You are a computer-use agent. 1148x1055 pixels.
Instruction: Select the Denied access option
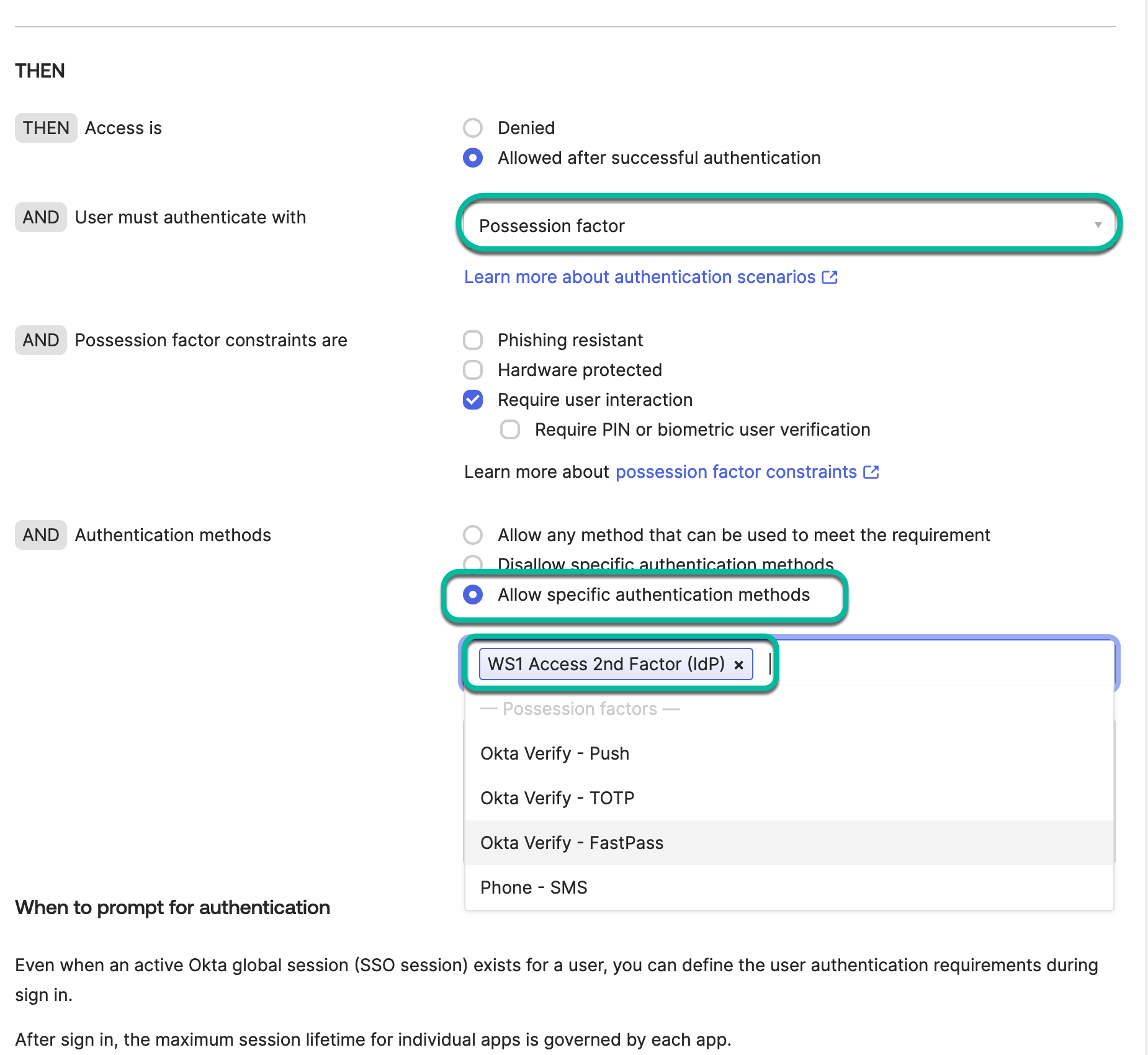point(473,128)
